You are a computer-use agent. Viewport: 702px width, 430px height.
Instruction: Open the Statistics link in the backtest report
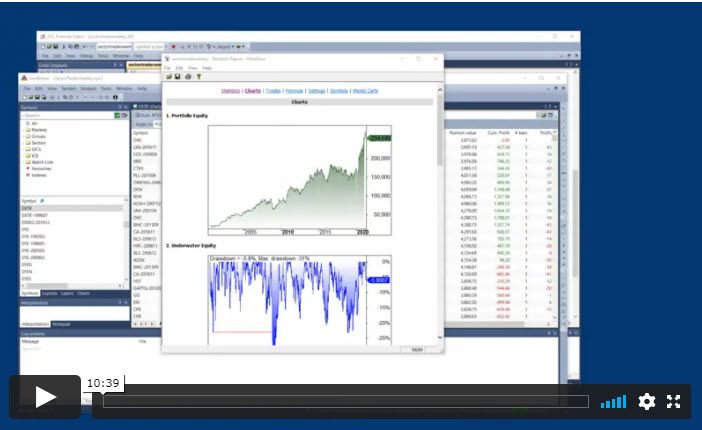point(231,91)
